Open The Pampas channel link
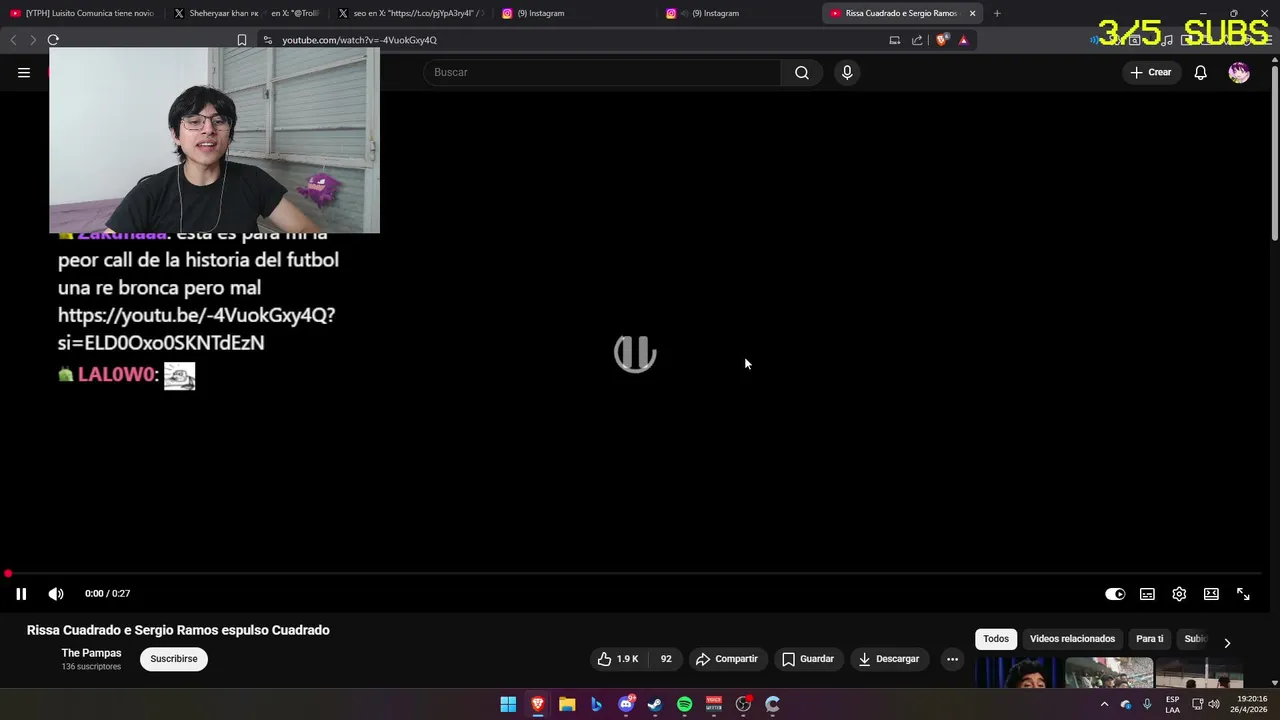The height and width of the screenshot is (720, 1280). (x=91, y=653)
